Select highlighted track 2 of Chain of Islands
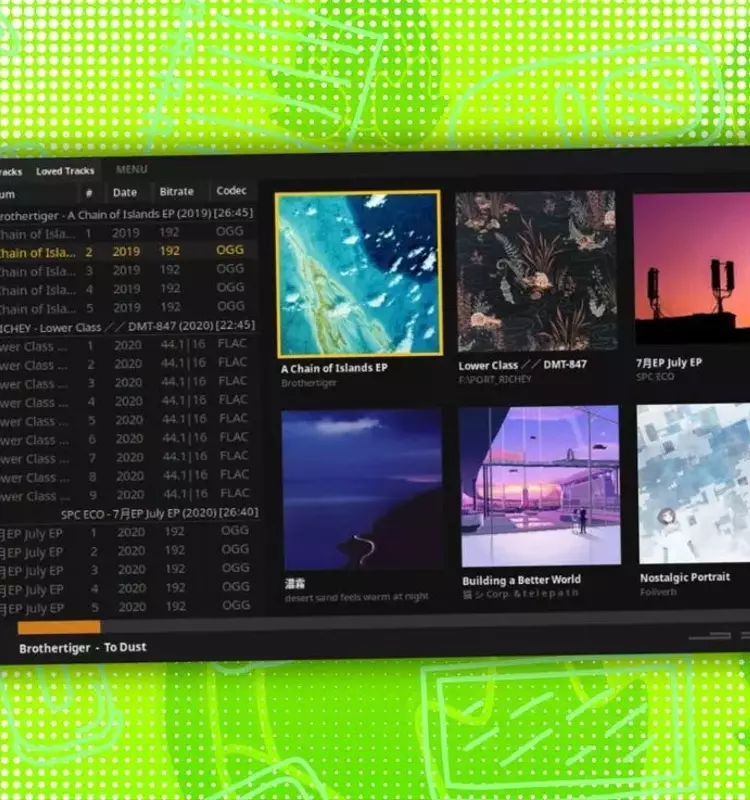750x800 pixels. [128, 251]
